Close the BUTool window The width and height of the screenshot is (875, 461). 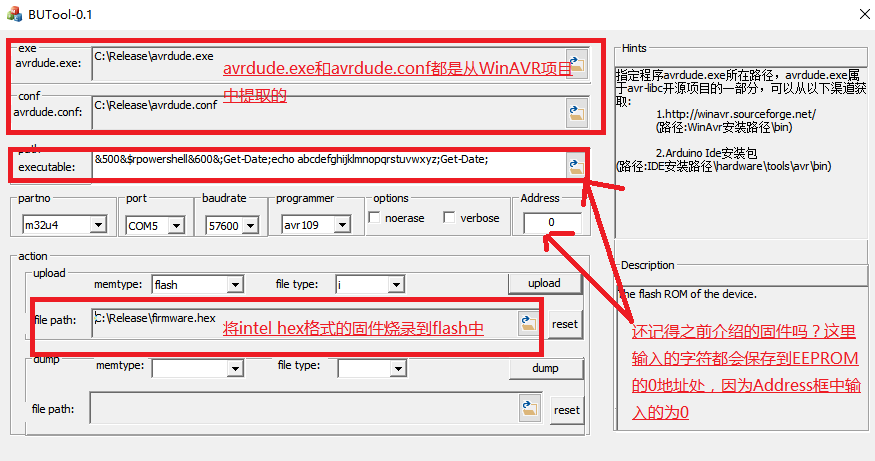[864, 14]
